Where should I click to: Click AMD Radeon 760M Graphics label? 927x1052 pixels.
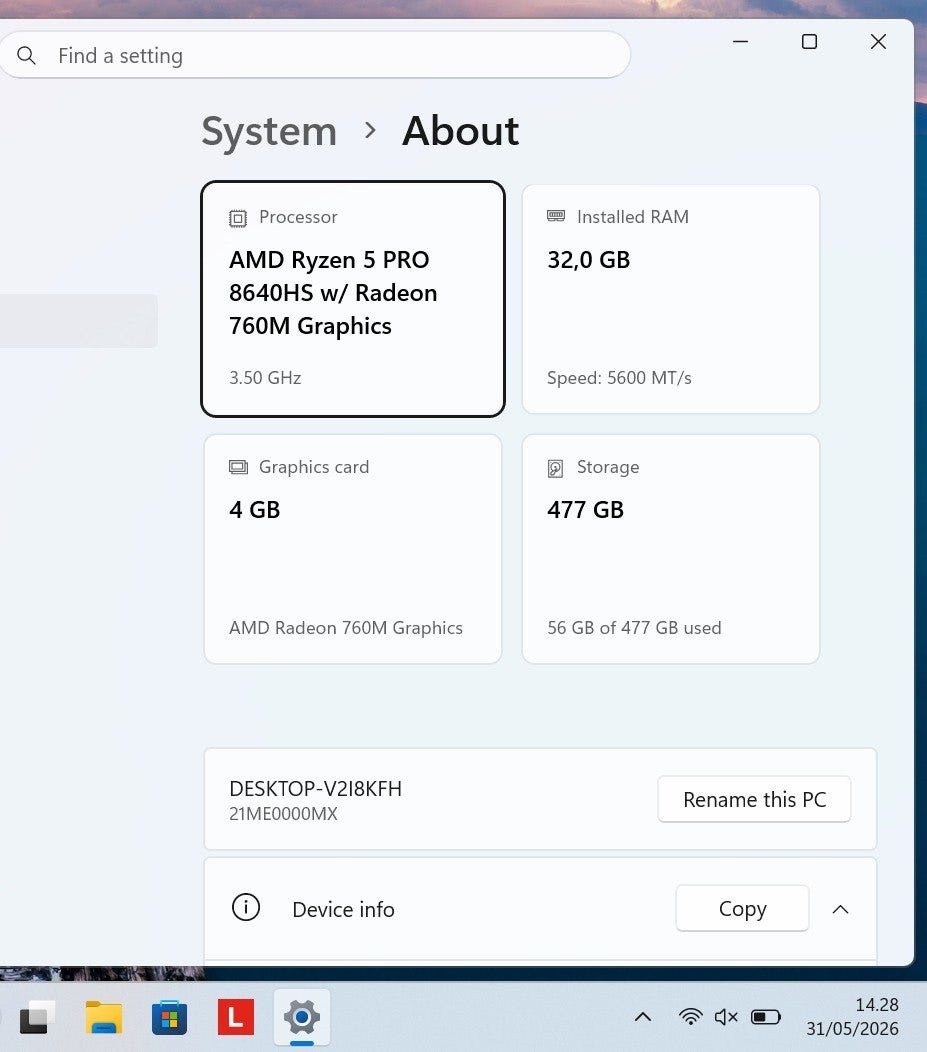(x=345, y=628)
